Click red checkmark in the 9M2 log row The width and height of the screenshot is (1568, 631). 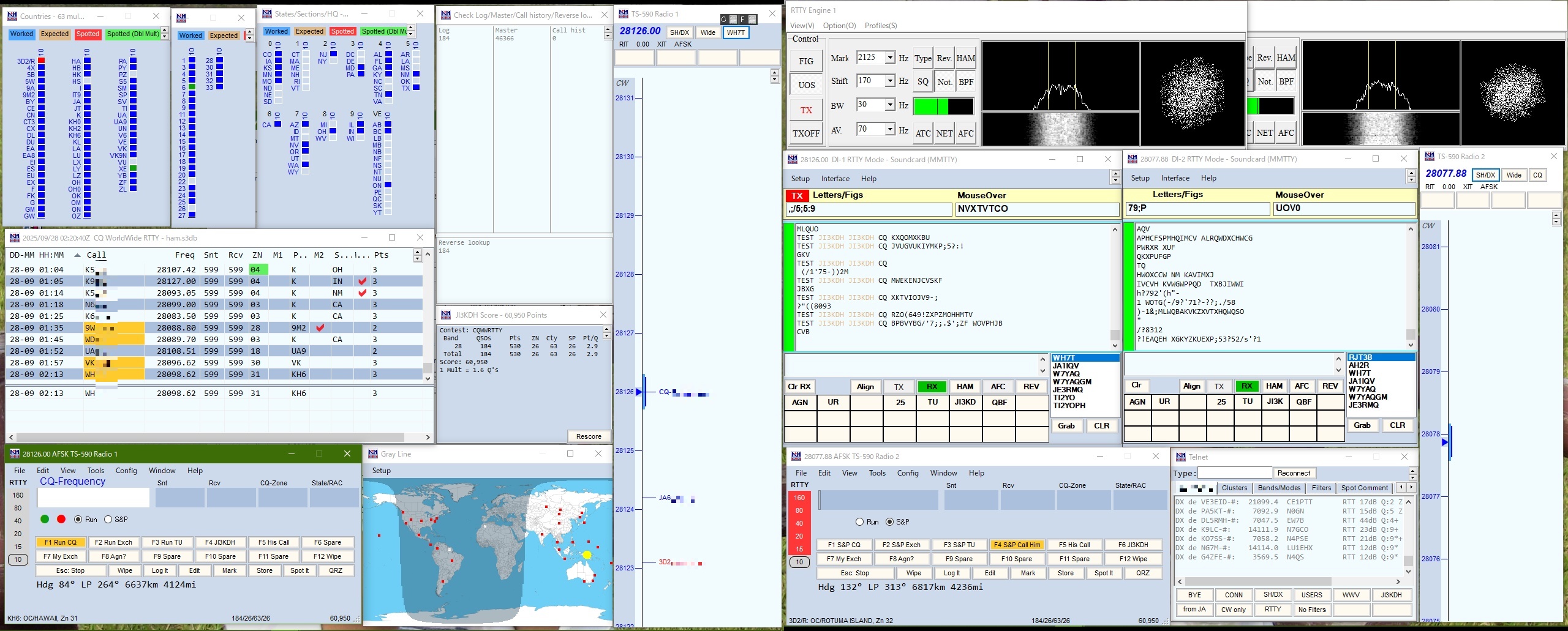320,327
